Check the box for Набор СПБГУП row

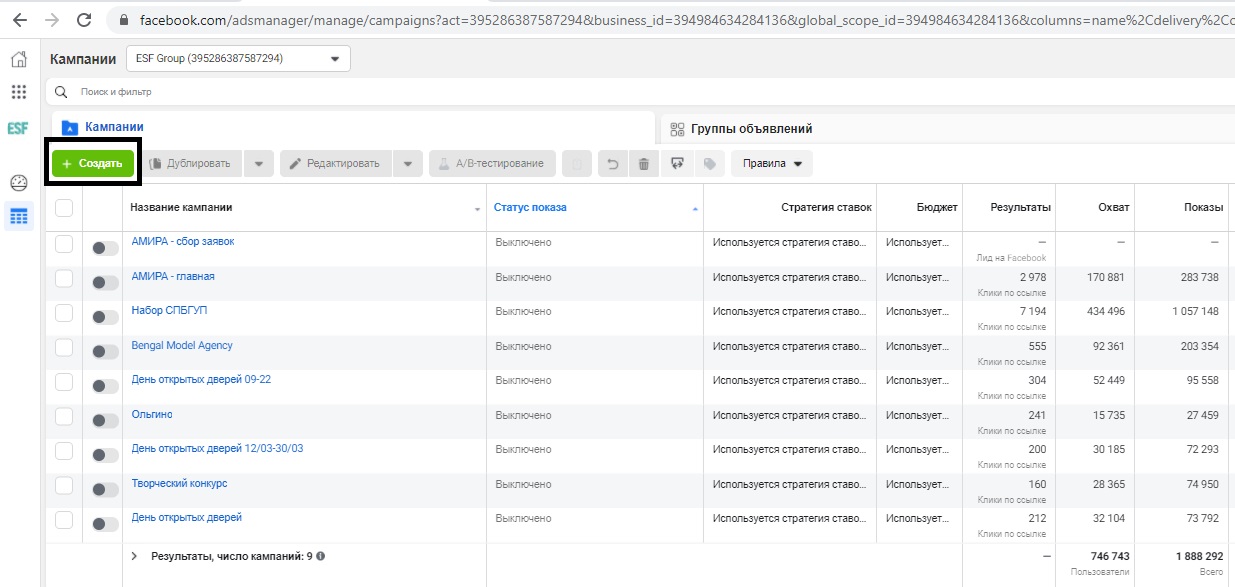(x=64, y=312)
